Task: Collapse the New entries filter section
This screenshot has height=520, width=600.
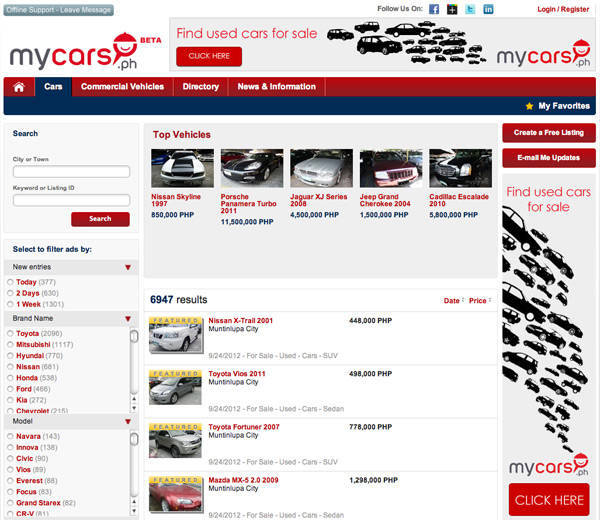Action: coord(128,267)
